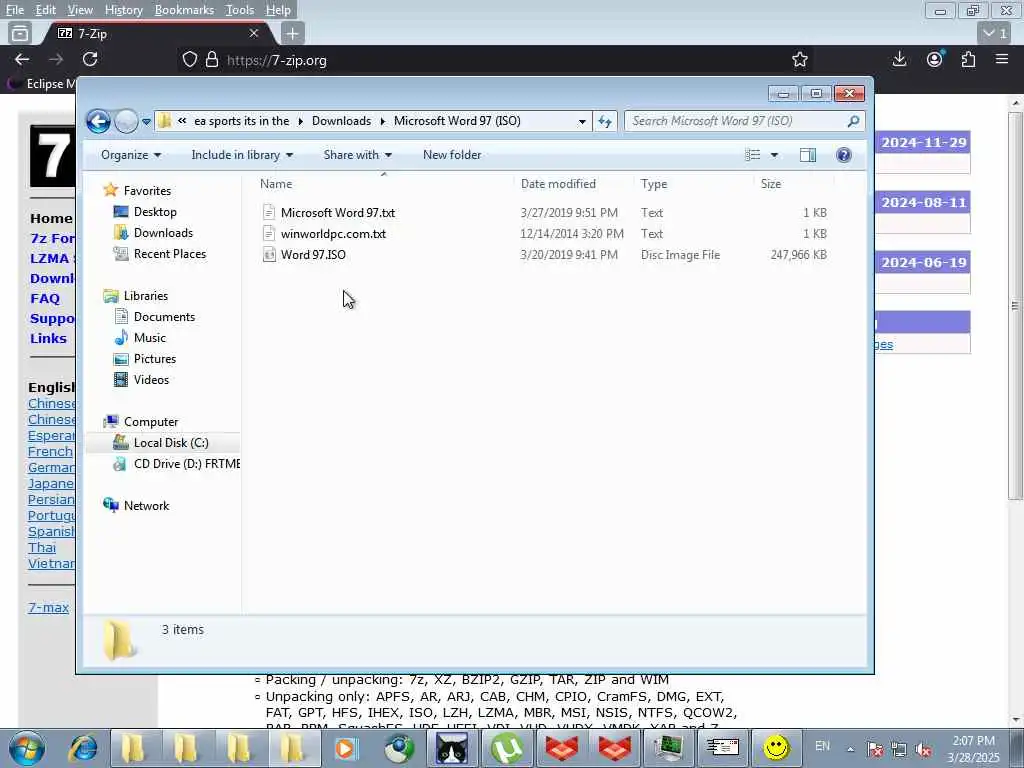The height and width of the screenshot is (768, 1024).
Task: Click the search magnifier icon in Explorer
Action: tap(853, 121)
